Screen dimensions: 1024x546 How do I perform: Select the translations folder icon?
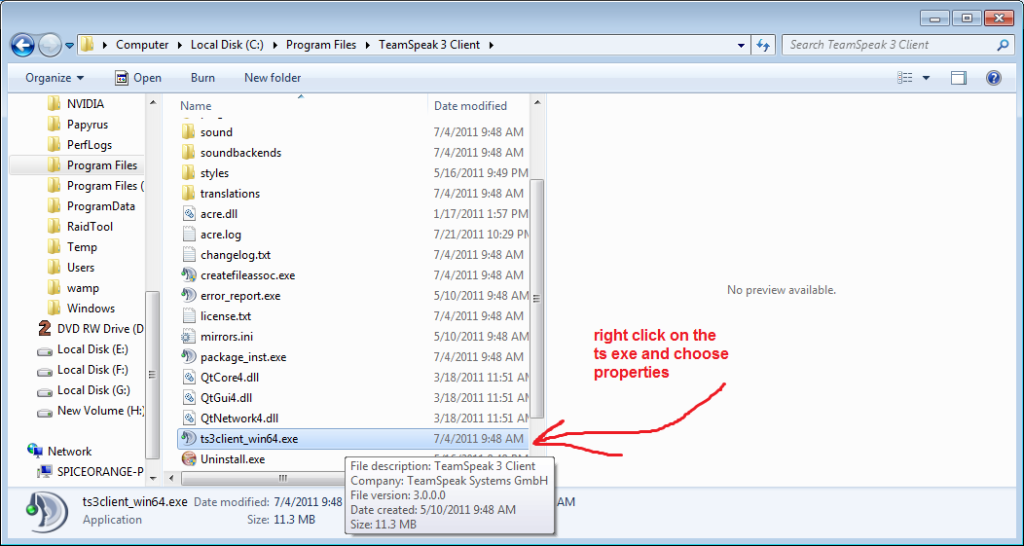tap(188, 193)
